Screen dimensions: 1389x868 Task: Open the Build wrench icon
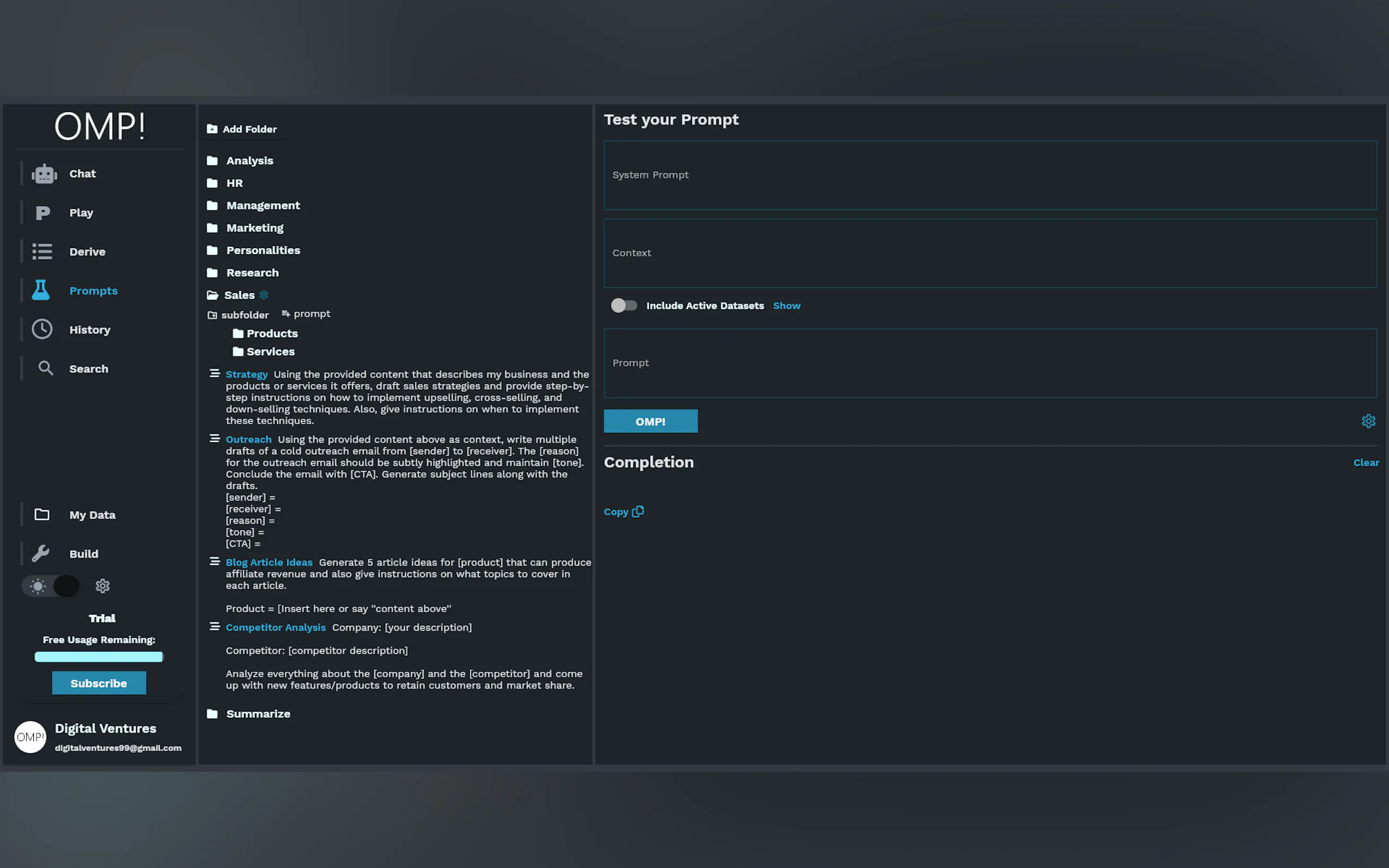coord(41,553)
